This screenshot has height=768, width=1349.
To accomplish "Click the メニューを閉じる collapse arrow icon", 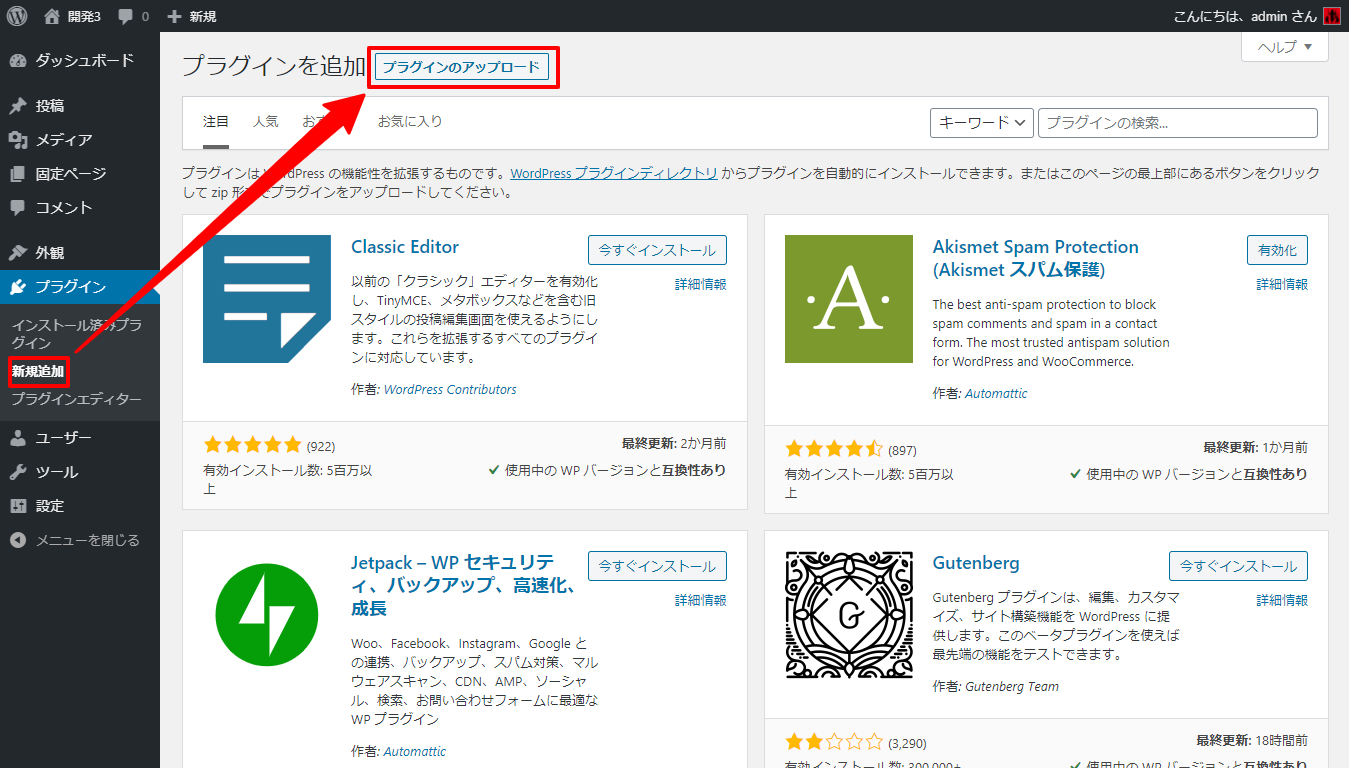I will (x=18, y=540).
